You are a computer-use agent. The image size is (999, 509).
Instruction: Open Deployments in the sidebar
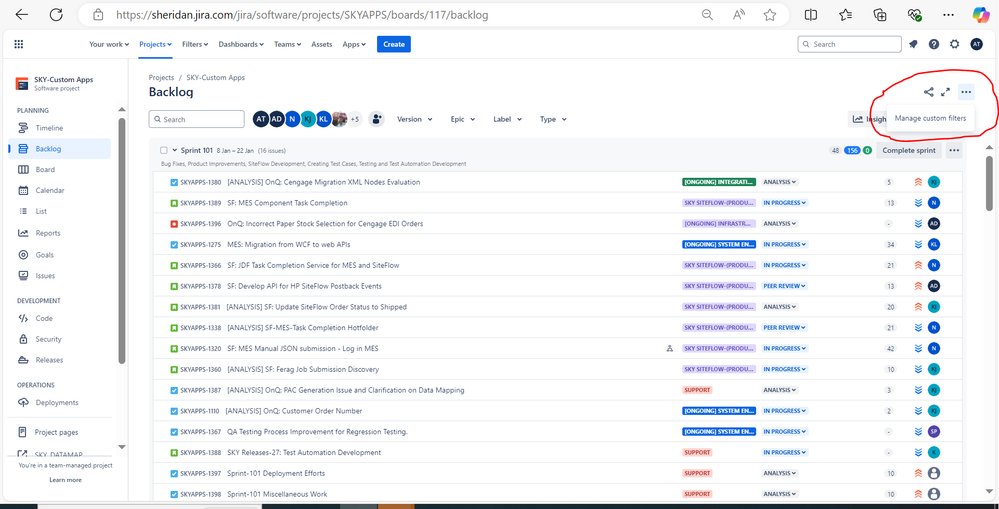tap(57, 403)
